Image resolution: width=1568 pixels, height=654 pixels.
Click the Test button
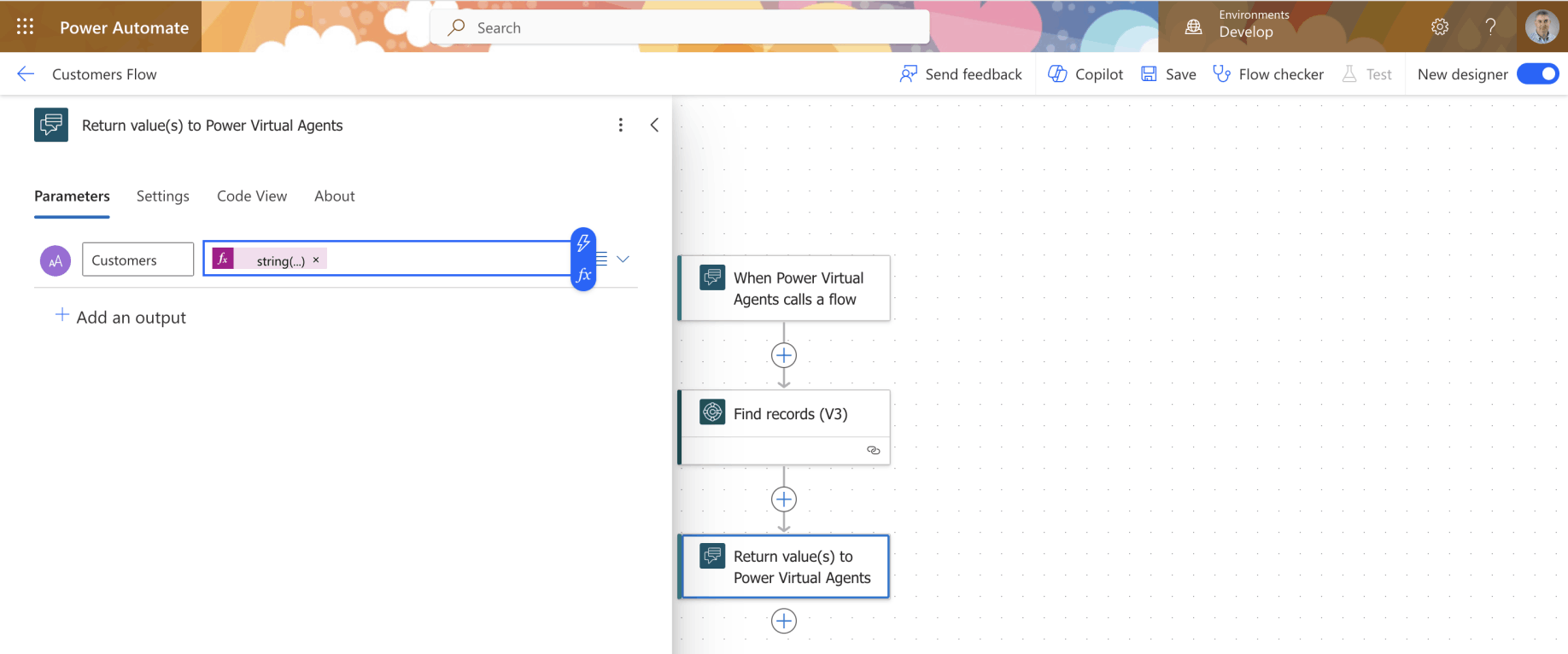tap(1366, 74)
